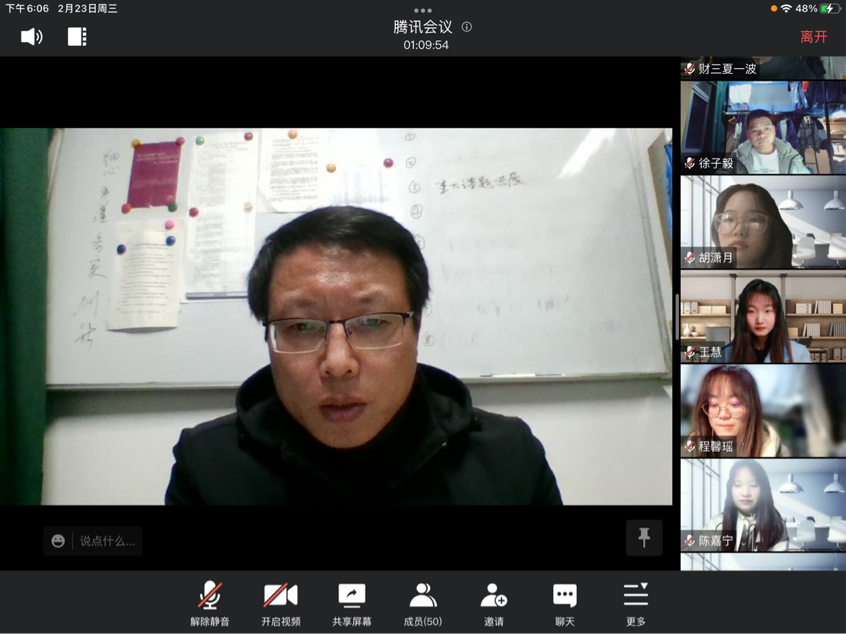Select 胡潇月's video thumbnail

pos(763,222)
